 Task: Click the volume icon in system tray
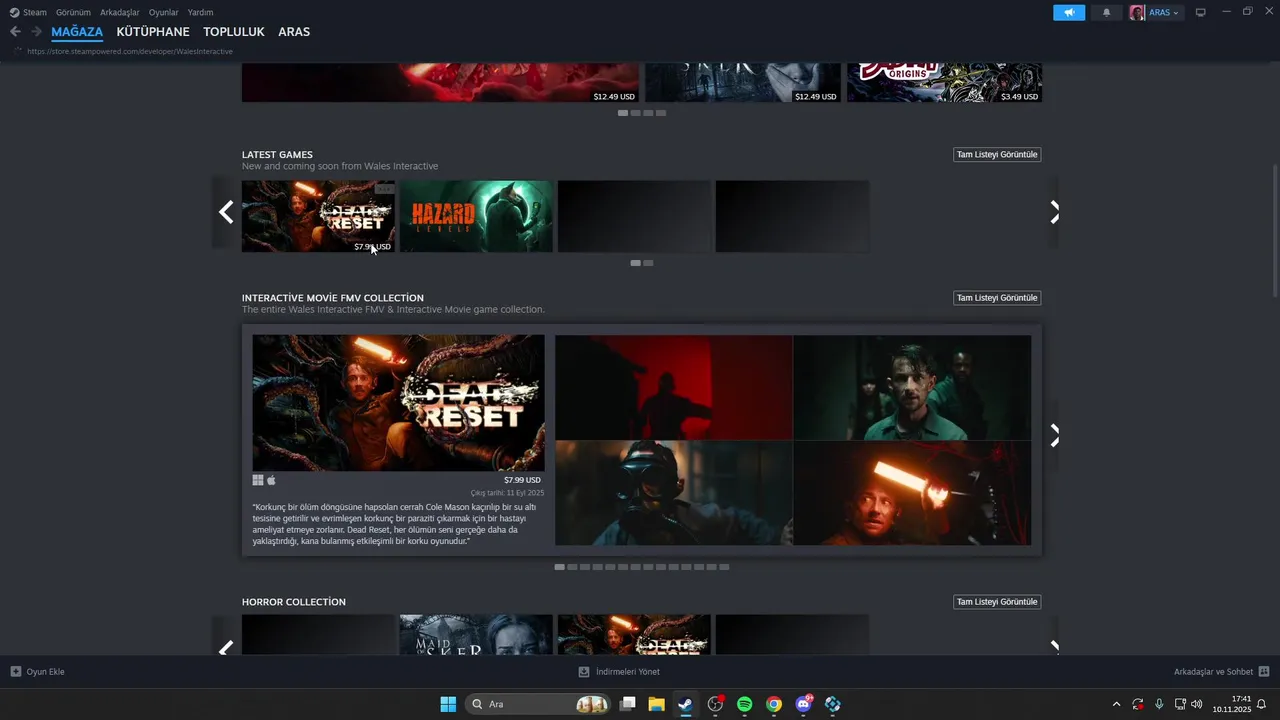(x=1197, y=704)
